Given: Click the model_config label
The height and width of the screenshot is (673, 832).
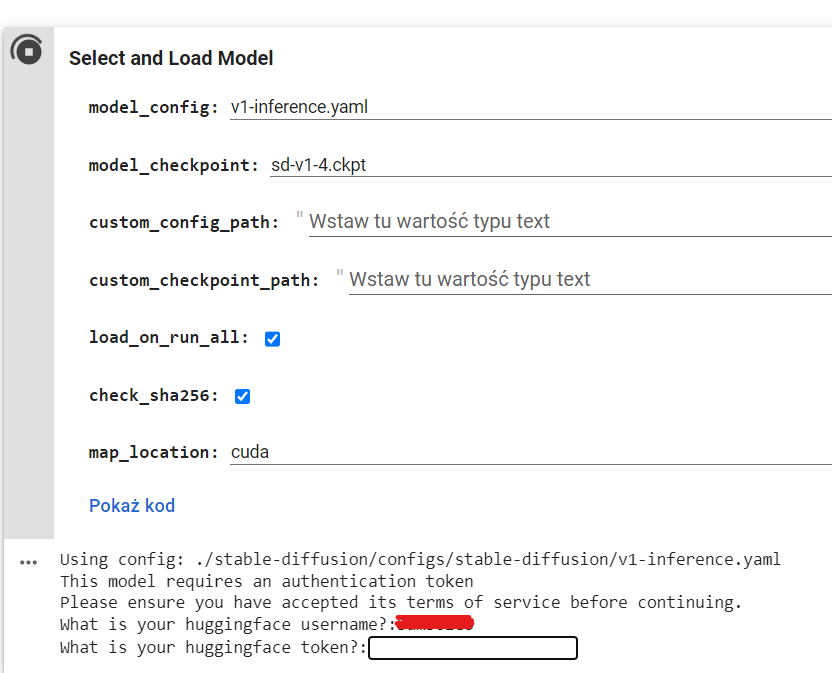Looking at the screenshot, I should (x=153, y=108).
